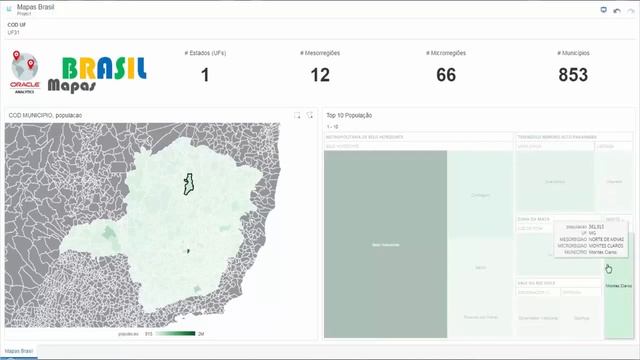Select the Uberlândia treemap tile
Image resolution: width=640 pixels, height=360 pixels.
click(x=555, y=181)
